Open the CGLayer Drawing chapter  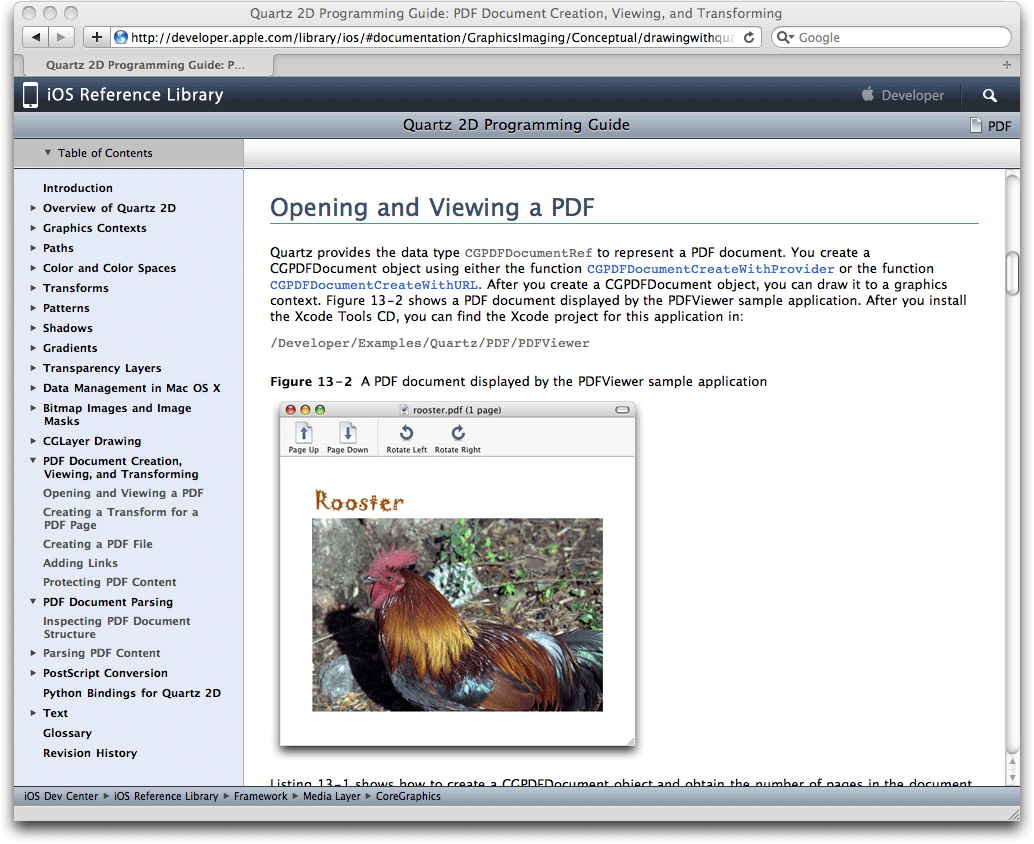(92, 441)
